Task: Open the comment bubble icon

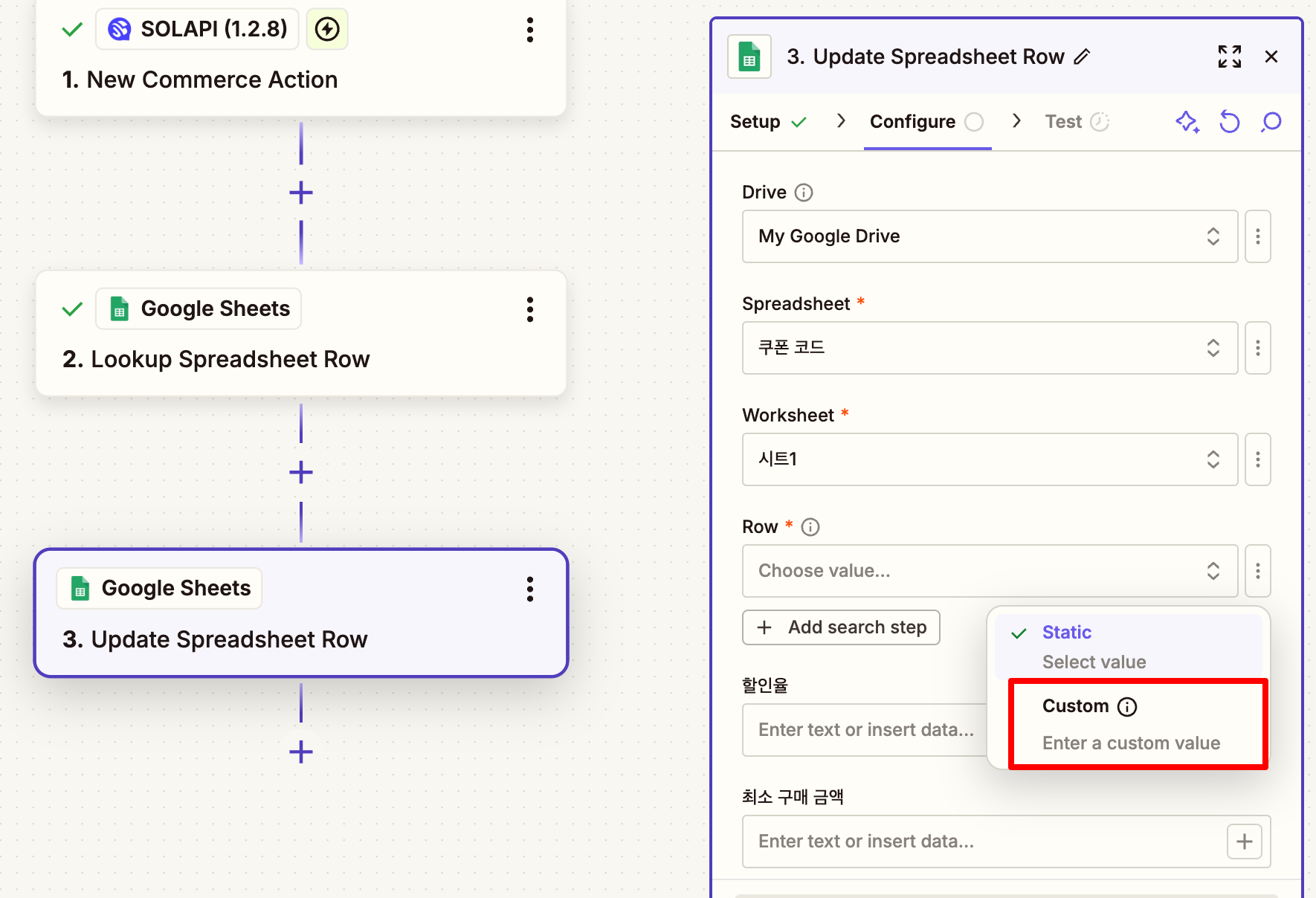Action: [1271, 121]
